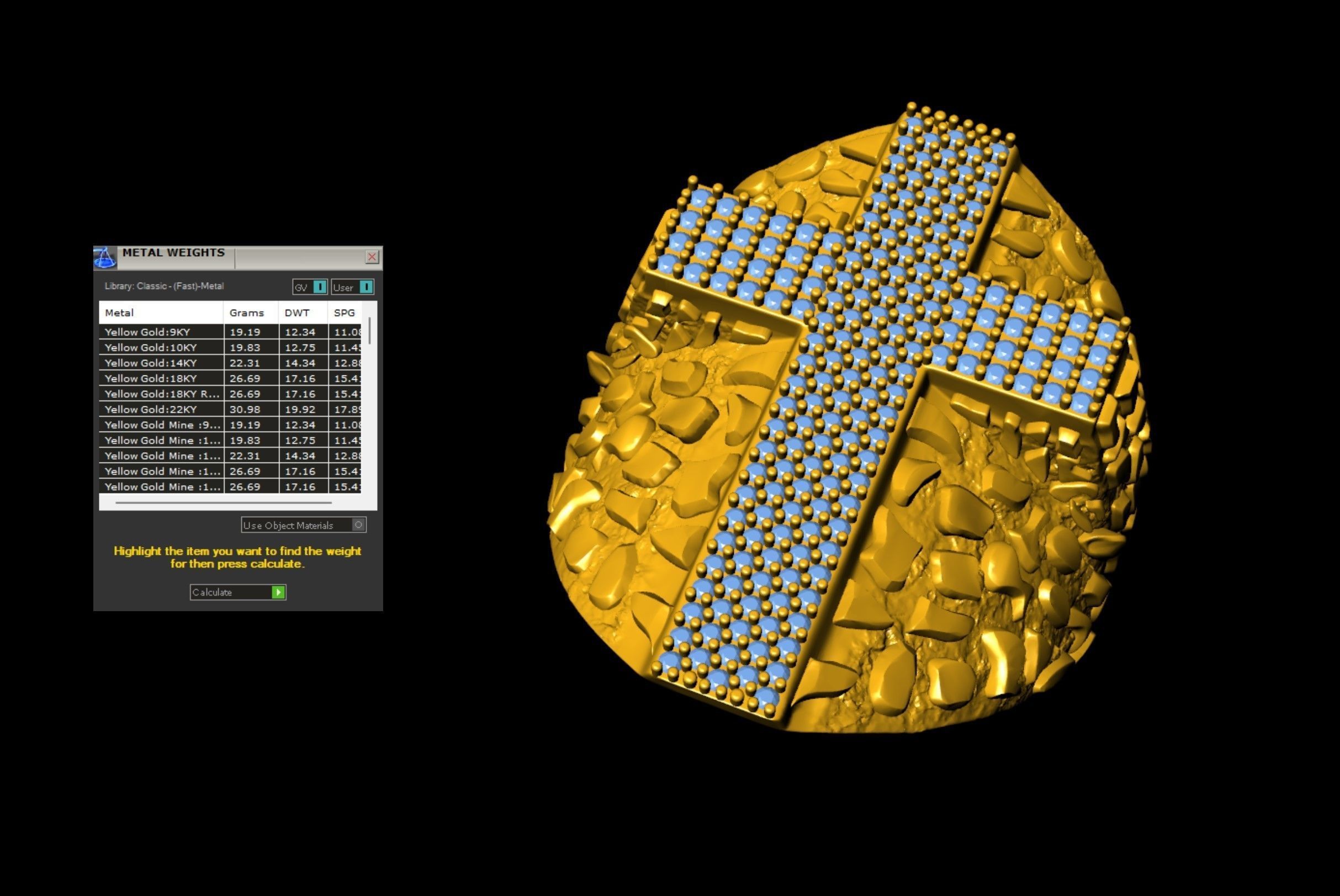This screenshot has width=1340, height=896.
Task: Select the Yellow Gold:10KY row
Action: coord(230,347)
